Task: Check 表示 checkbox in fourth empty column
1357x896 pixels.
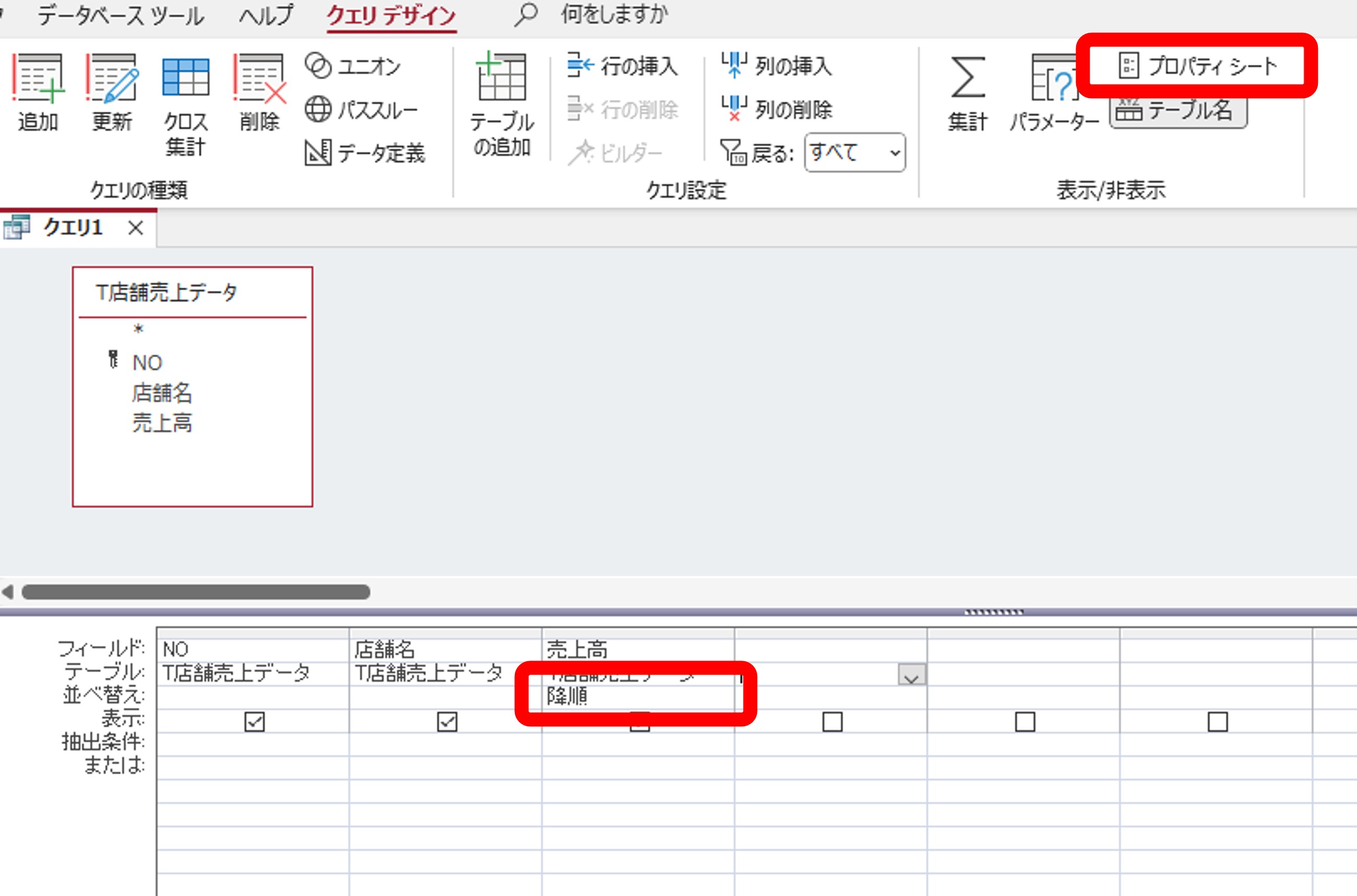Action: tap(832, 722)
